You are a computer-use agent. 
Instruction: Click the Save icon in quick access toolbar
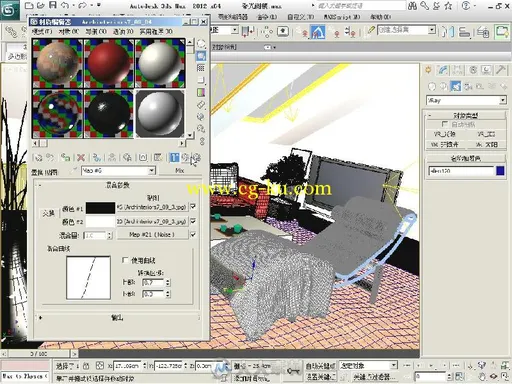pos(53,5)
